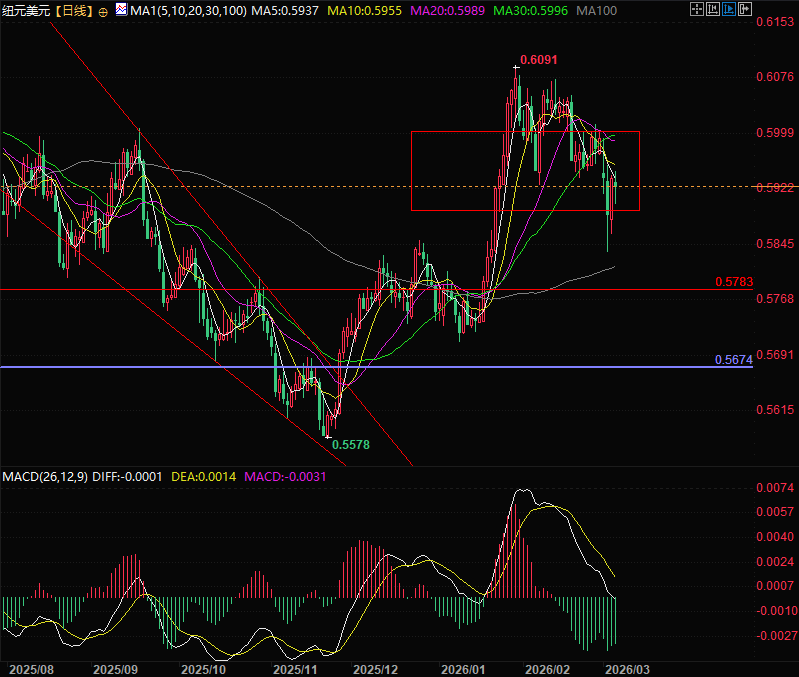The height and width of the screenshot is (677, 799).
Task: Click the DIFF:-0.0001 indicator label
Action: [126, 476]
